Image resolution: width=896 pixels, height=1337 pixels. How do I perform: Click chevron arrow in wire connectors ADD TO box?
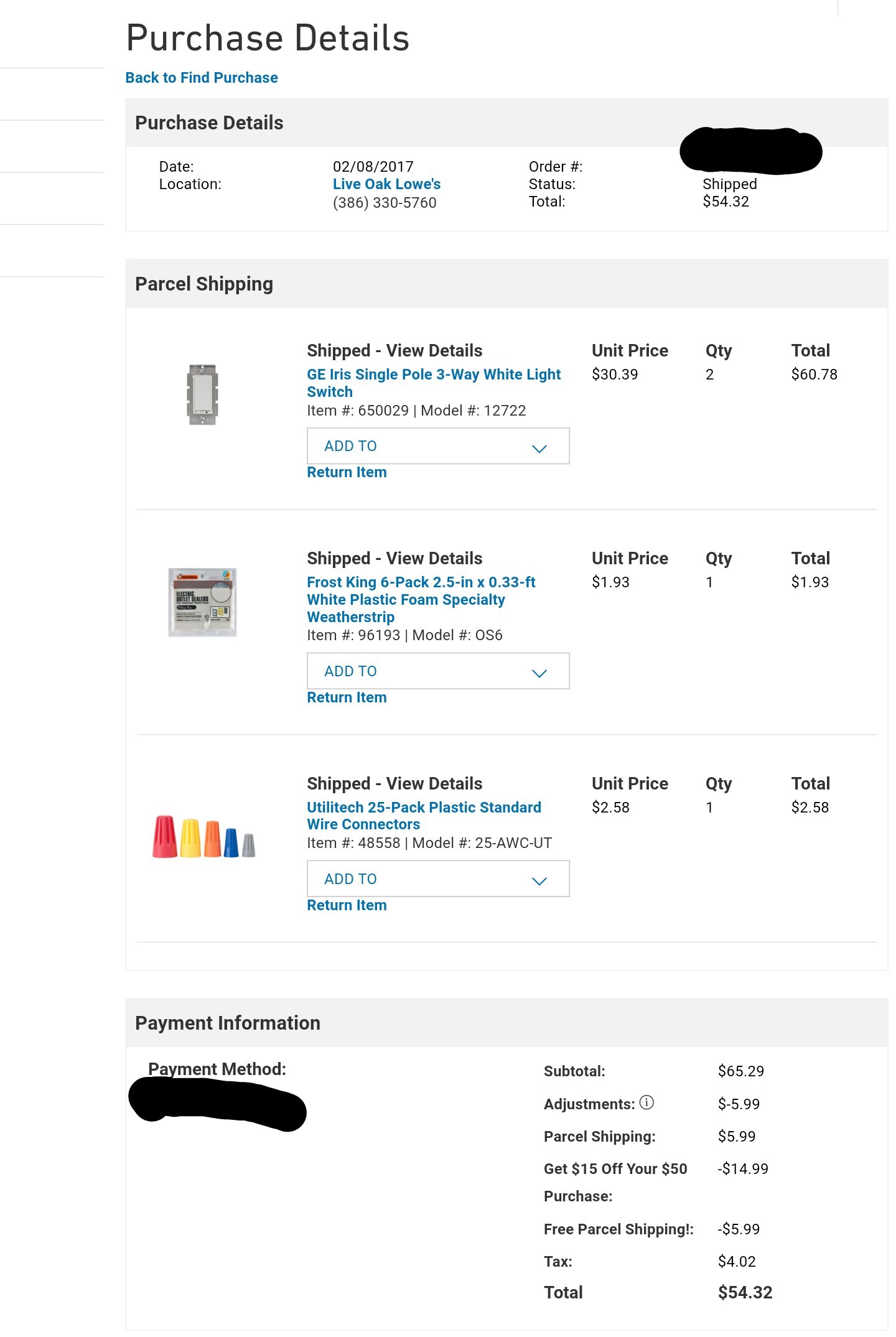click(x=539, y=881)
